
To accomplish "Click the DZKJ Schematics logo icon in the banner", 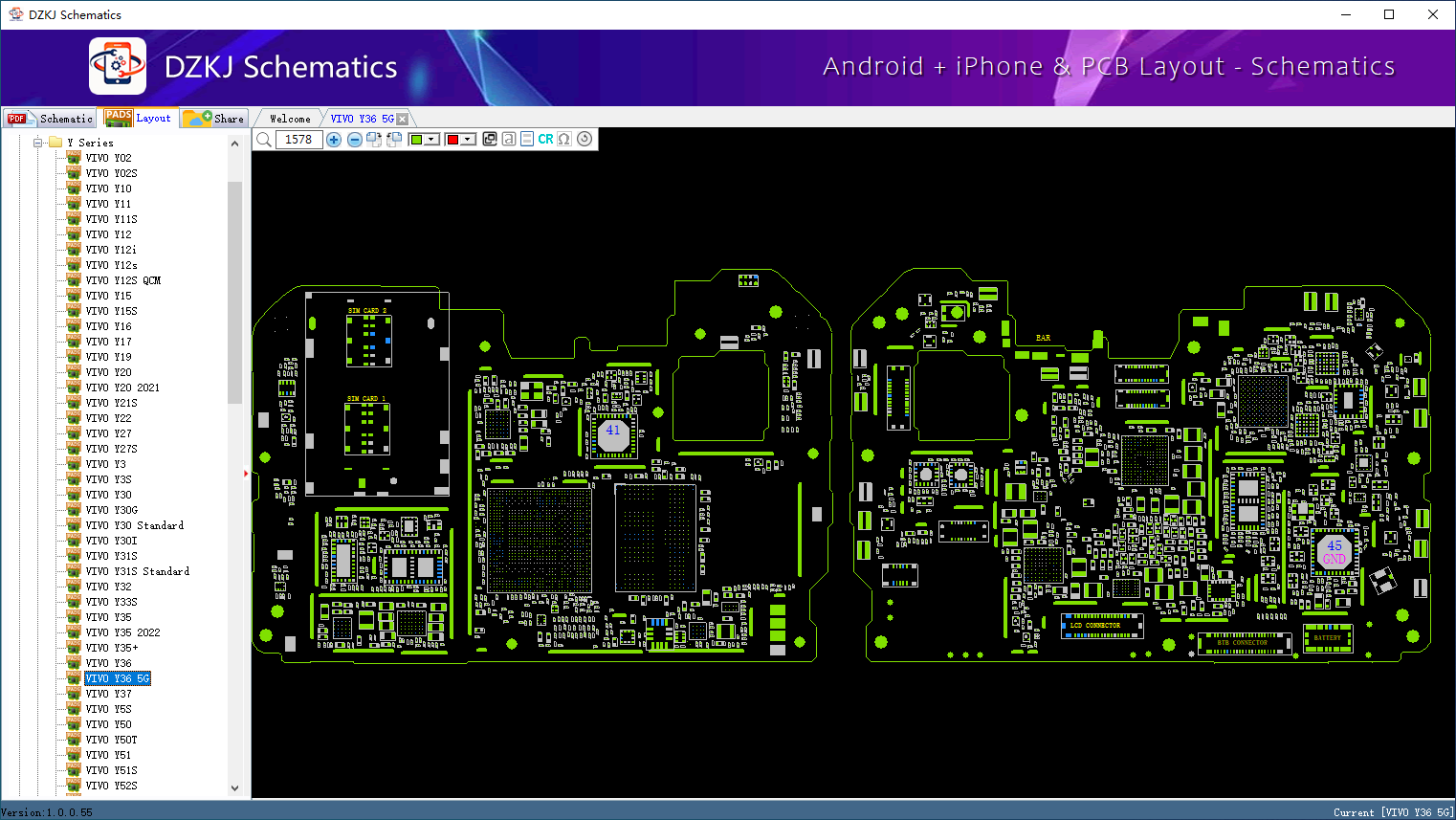I will pyautogui.click(x=118, y=66).
